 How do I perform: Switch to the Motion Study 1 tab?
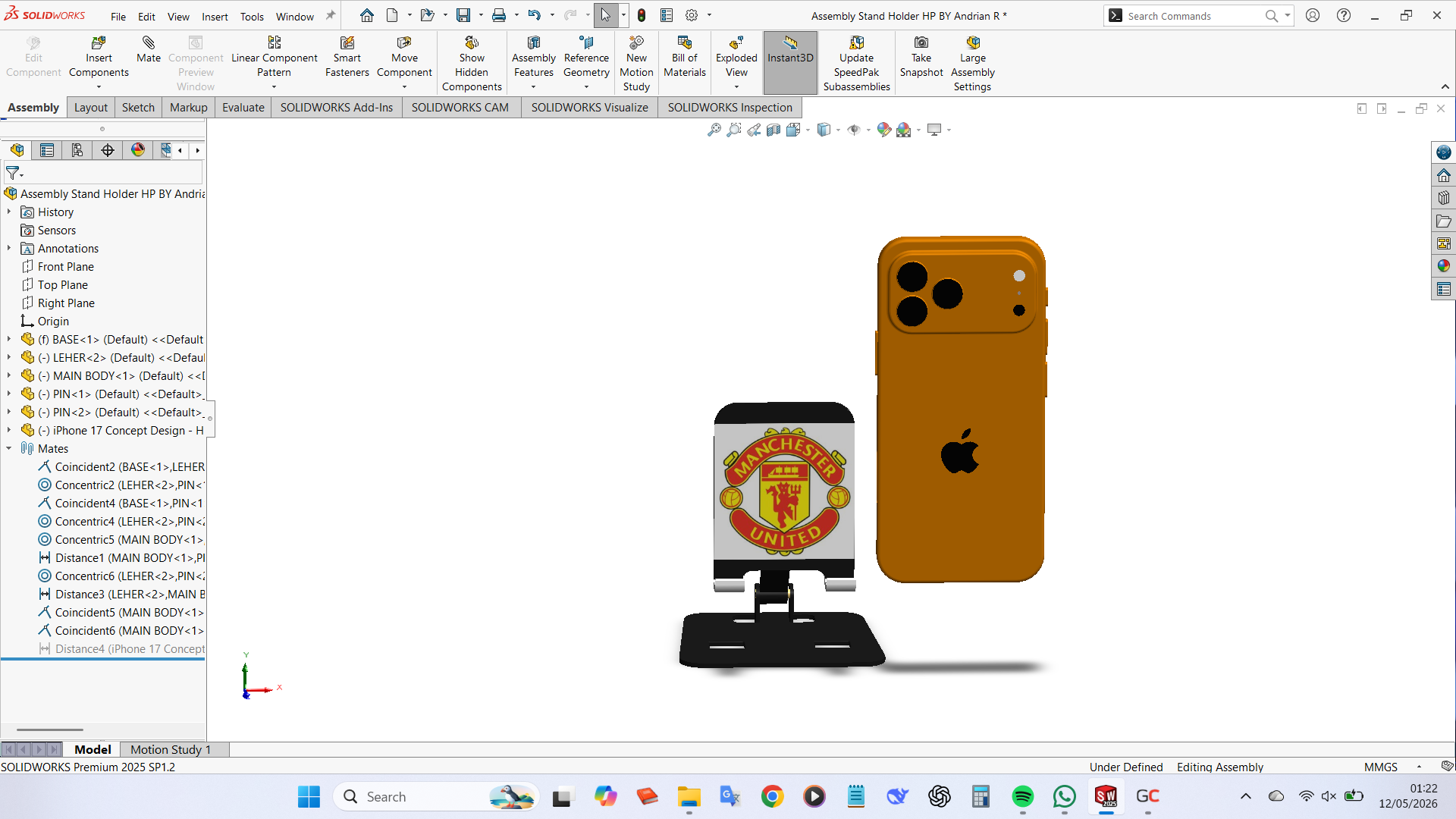point(171,749)
